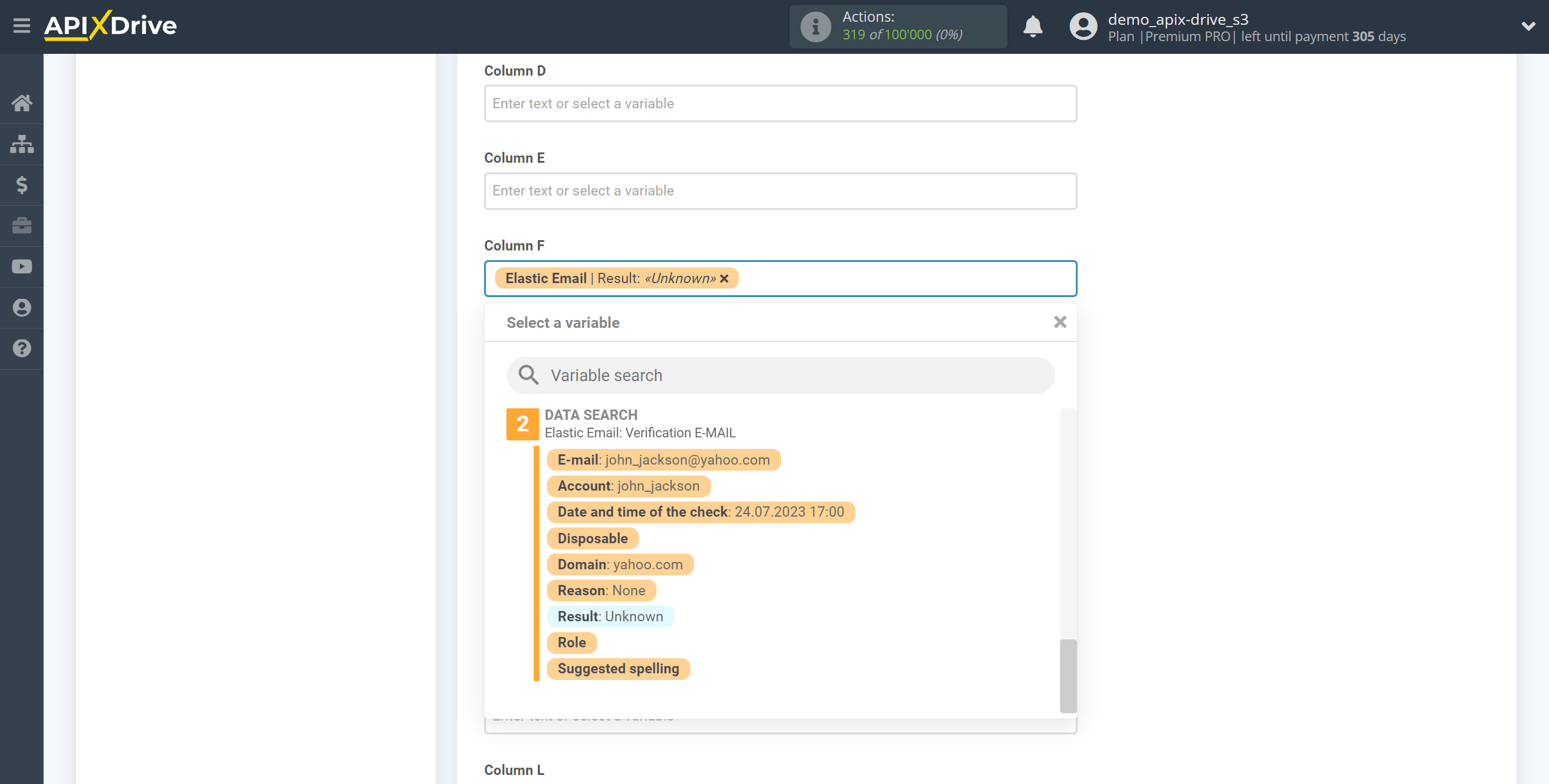Screen dimensions: 1549x784
Task: Click the search magnifier icon
Action: [x=528, y=375]
